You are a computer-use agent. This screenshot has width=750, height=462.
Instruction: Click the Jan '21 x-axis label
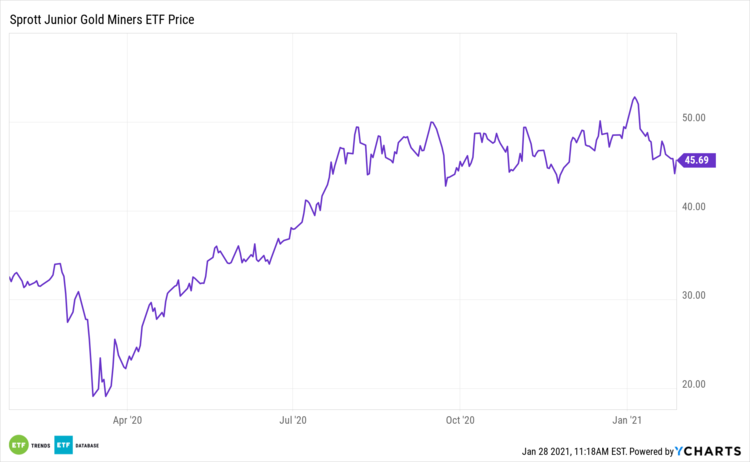click(626, 421)
